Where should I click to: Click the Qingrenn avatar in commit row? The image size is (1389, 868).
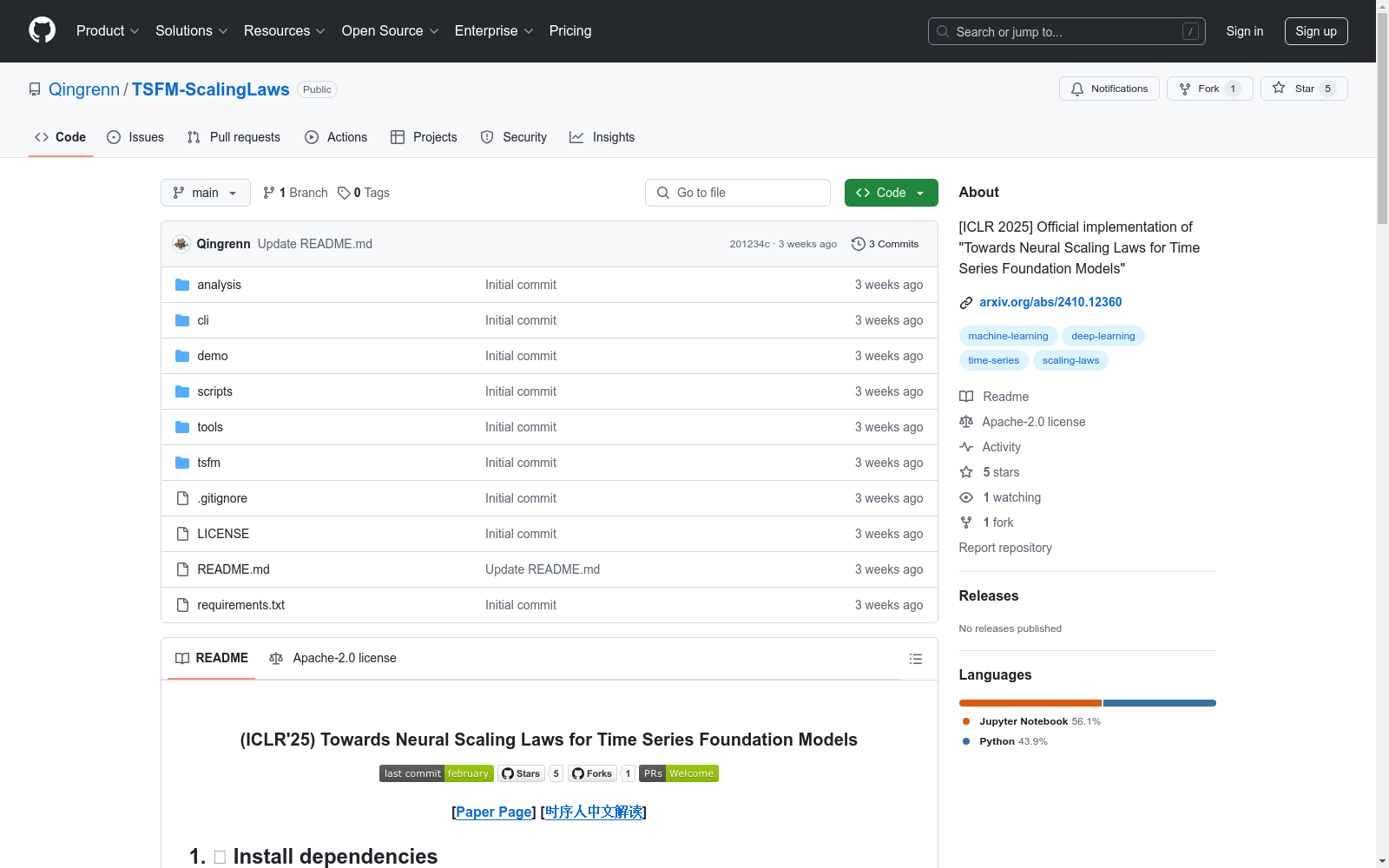click(181, 244)
